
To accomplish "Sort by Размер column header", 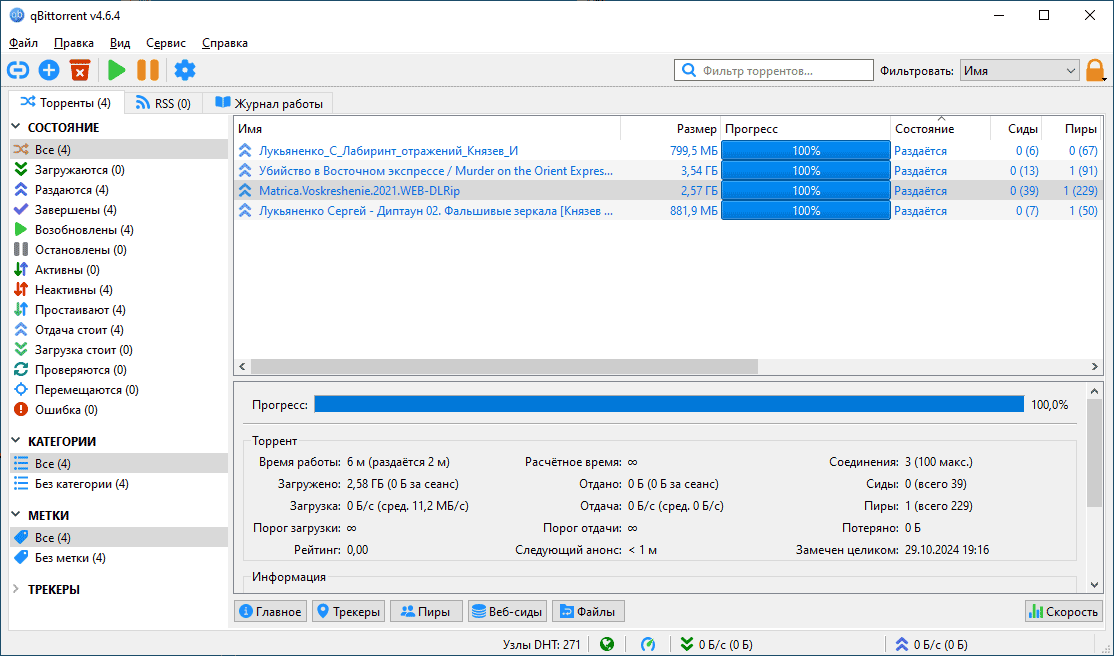I will pyautogui.click(x=671, y=129).
